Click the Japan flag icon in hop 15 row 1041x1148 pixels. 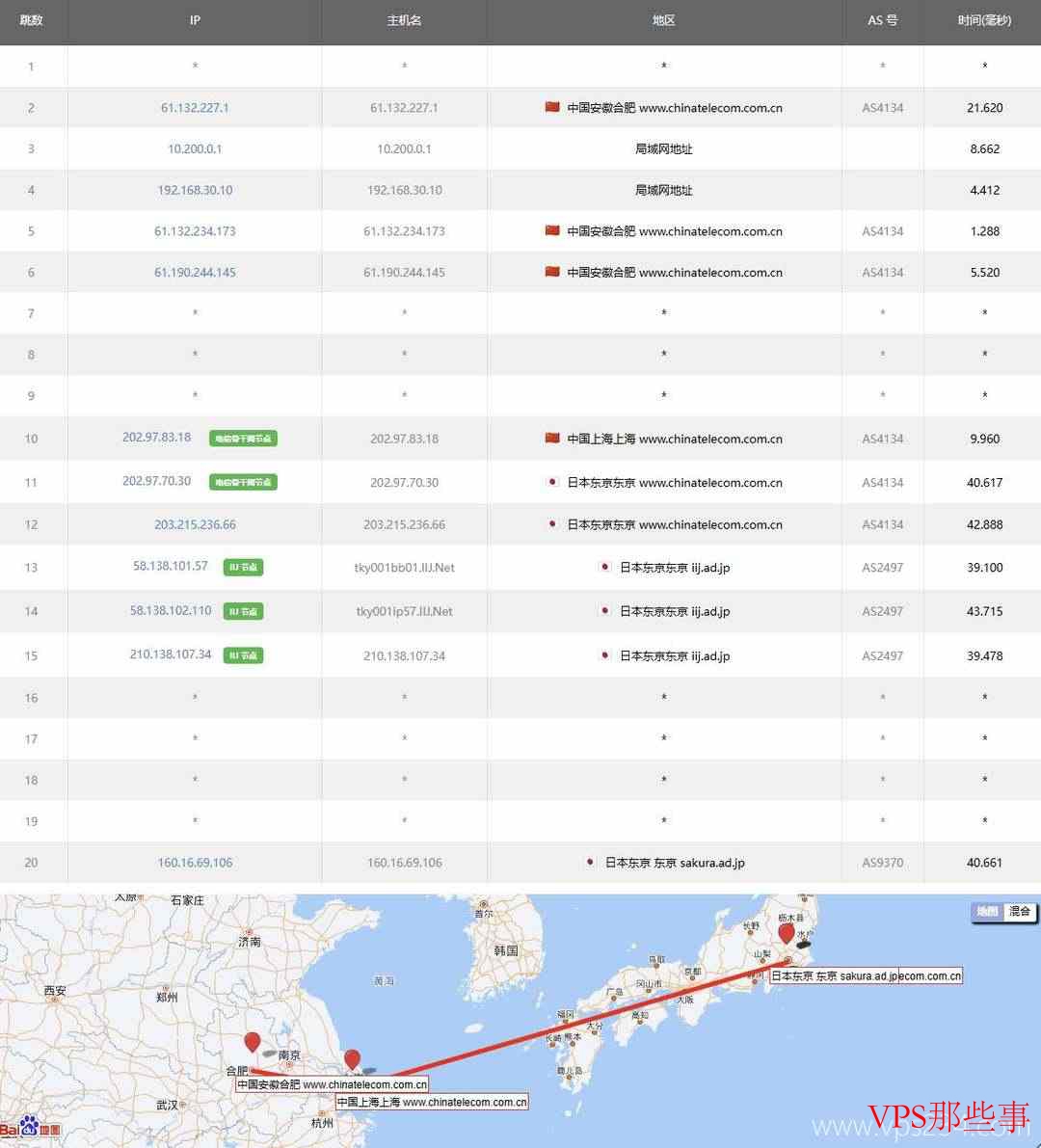(x=604, y=655)
